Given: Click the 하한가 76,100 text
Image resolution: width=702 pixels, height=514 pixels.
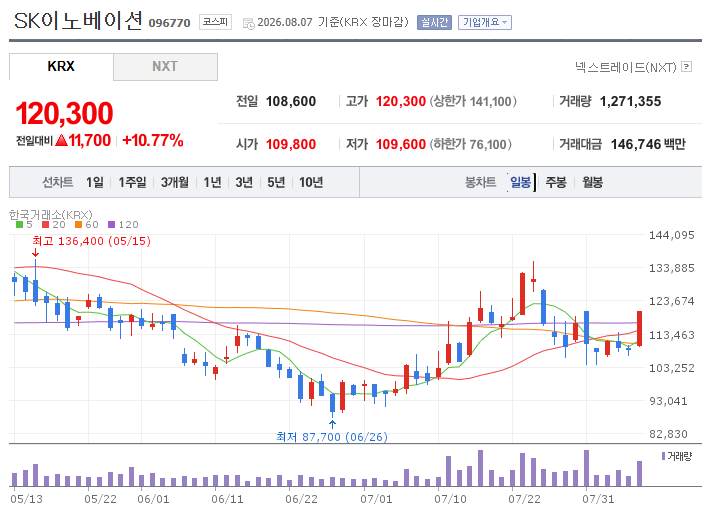Looking at the screenshot, I should [471, 144].
